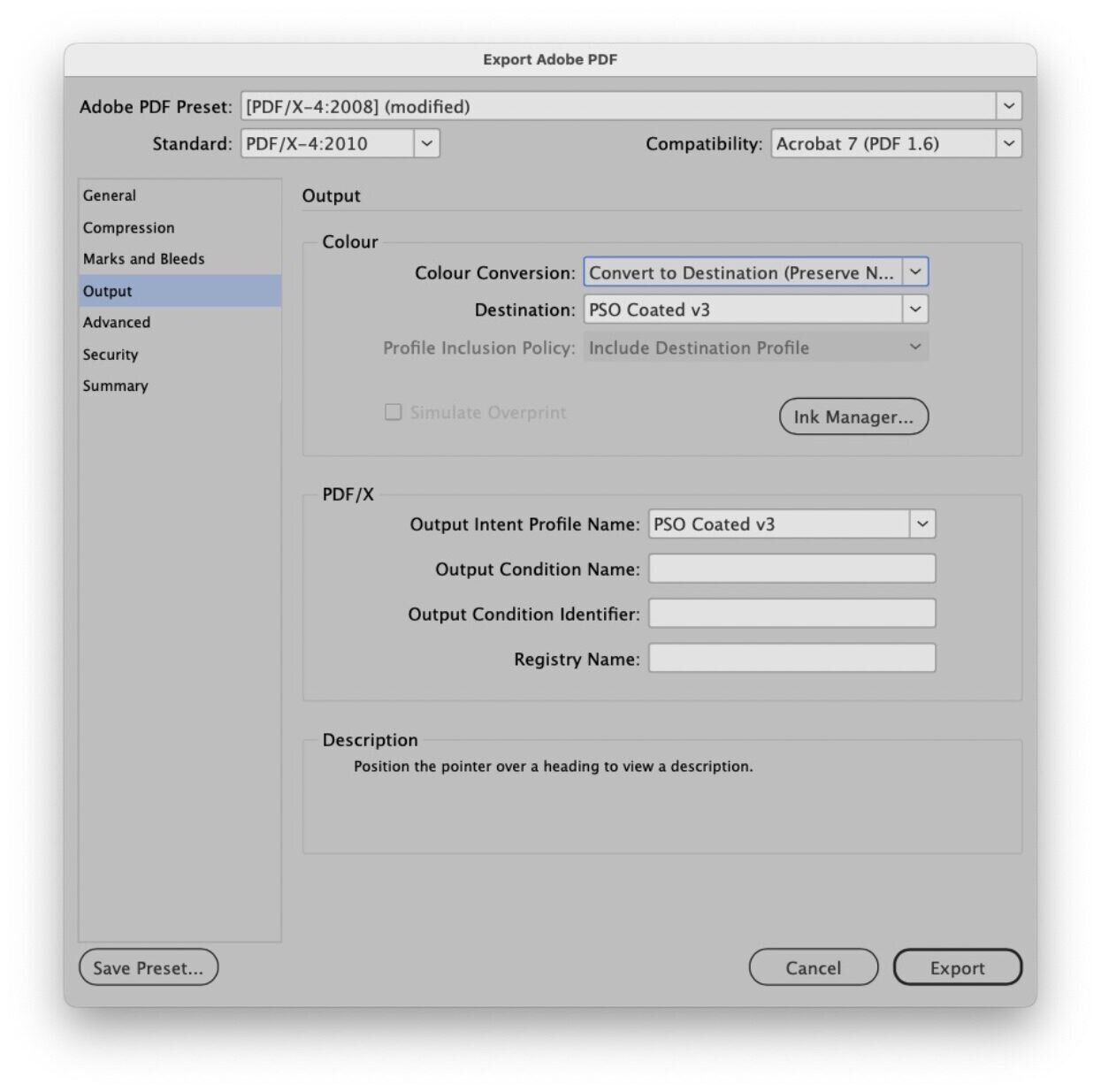
Task: Open the Destination PSO Coated v3 dropdown
Action: click(915, 309)
